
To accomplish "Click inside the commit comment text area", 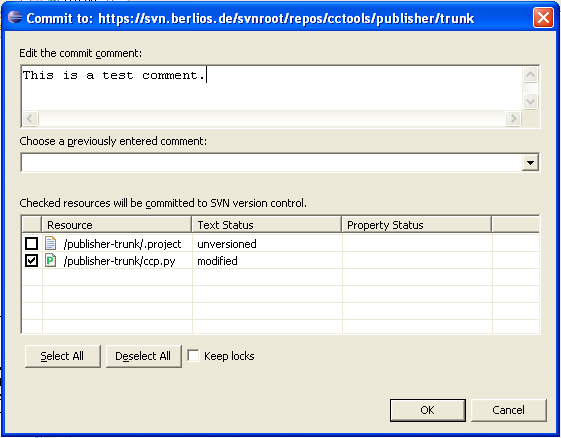I will click(x=272, y=88).
